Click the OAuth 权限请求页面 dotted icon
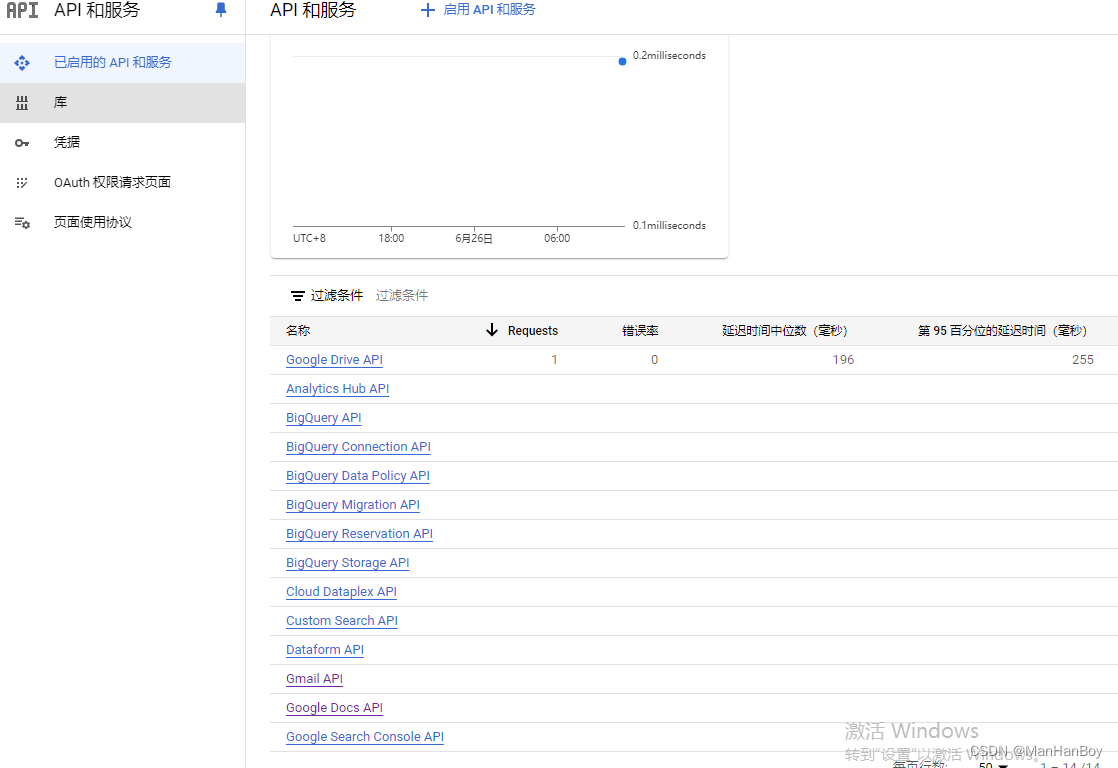The width and height of the screenshot is (1118, 768). (x=22, y=183)
